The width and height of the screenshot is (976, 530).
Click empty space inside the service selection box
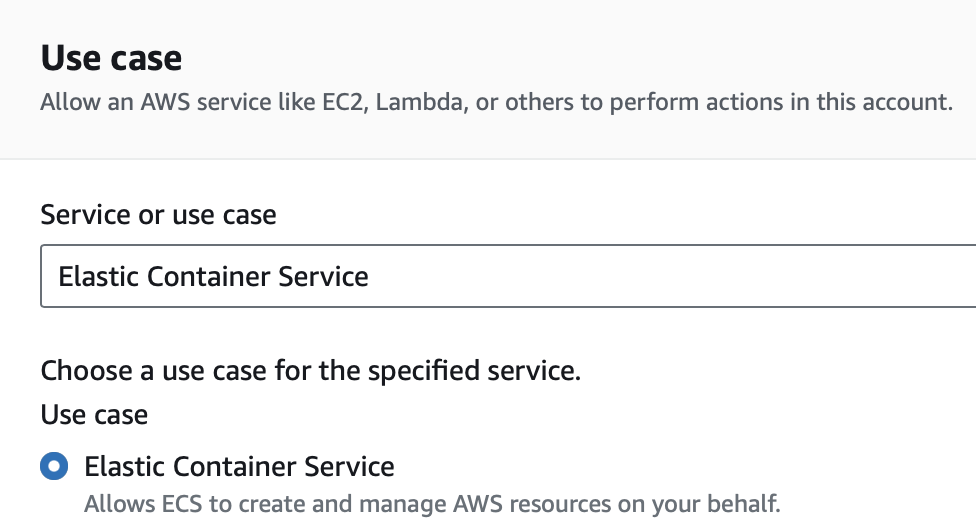(x=700, y=276)
